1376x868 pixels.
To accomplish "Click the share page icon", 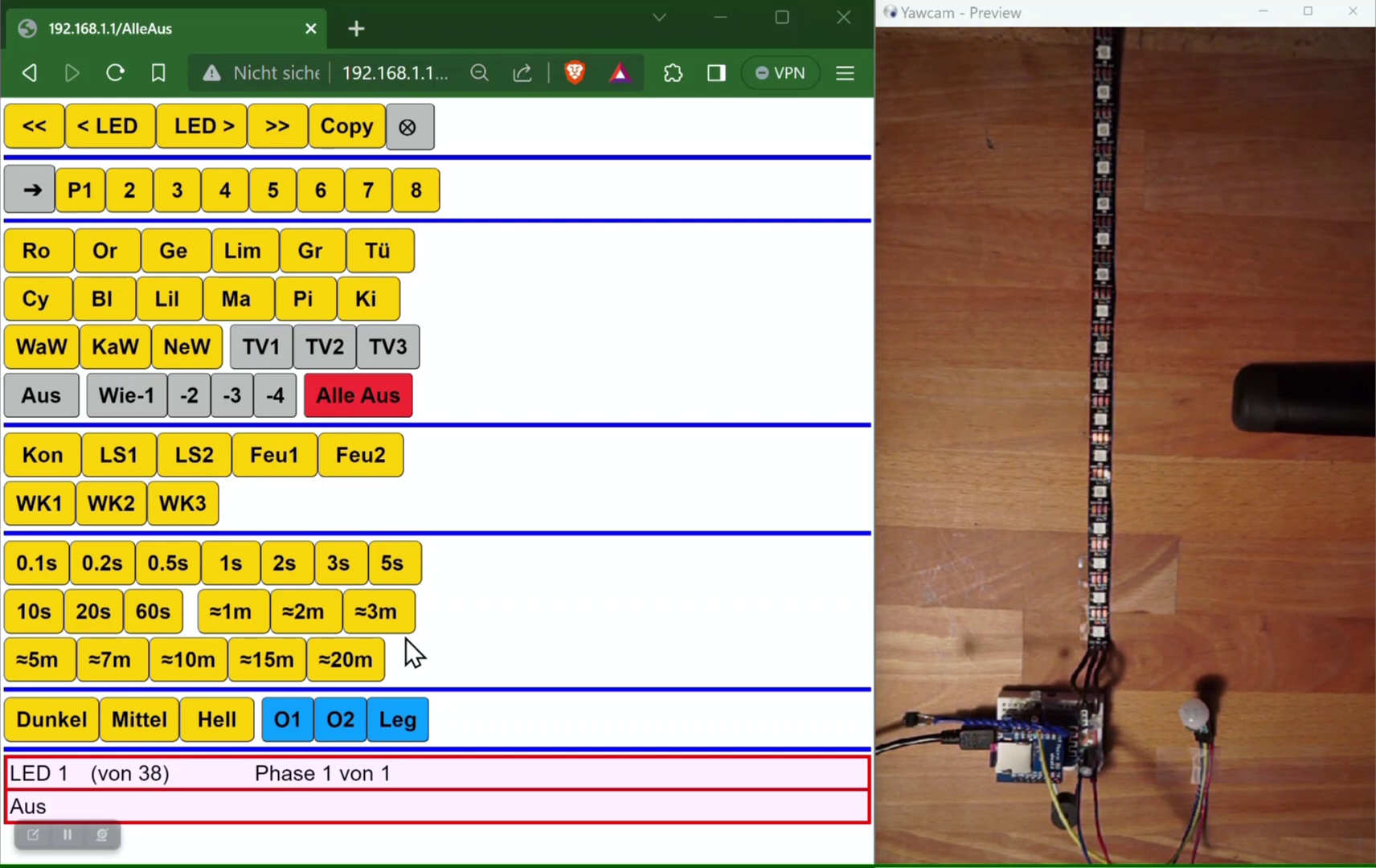I will (522, 73).
